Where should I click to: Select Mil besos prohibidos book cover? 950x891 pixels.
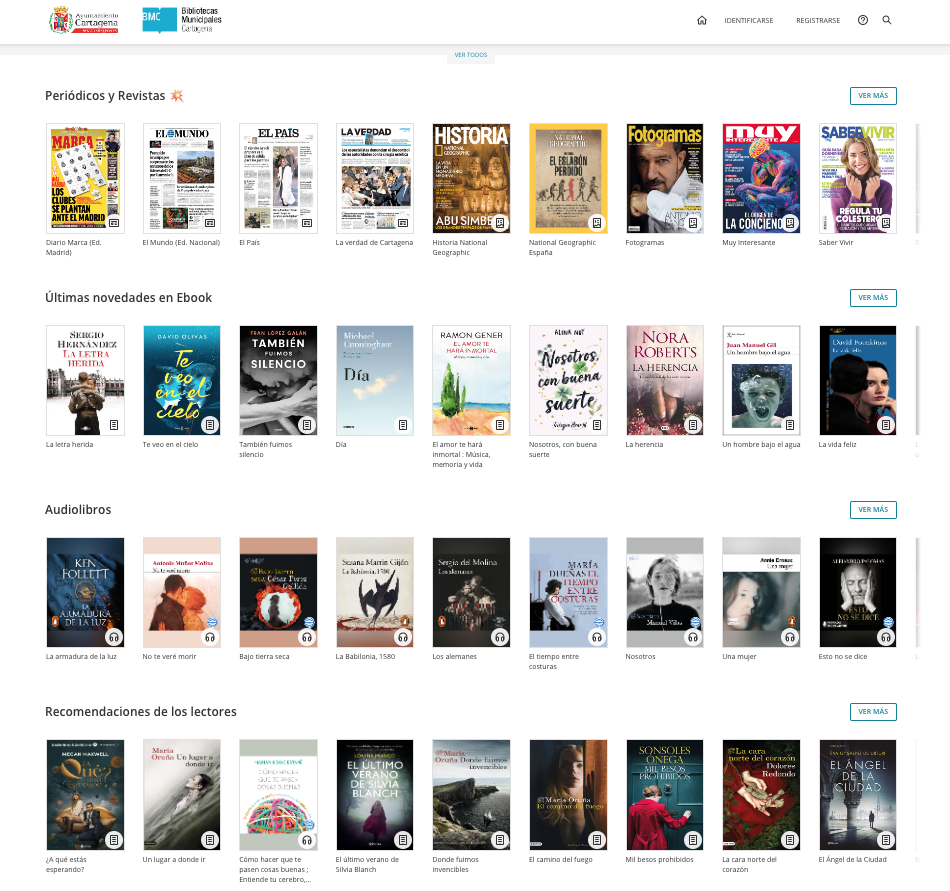point(665,794)
